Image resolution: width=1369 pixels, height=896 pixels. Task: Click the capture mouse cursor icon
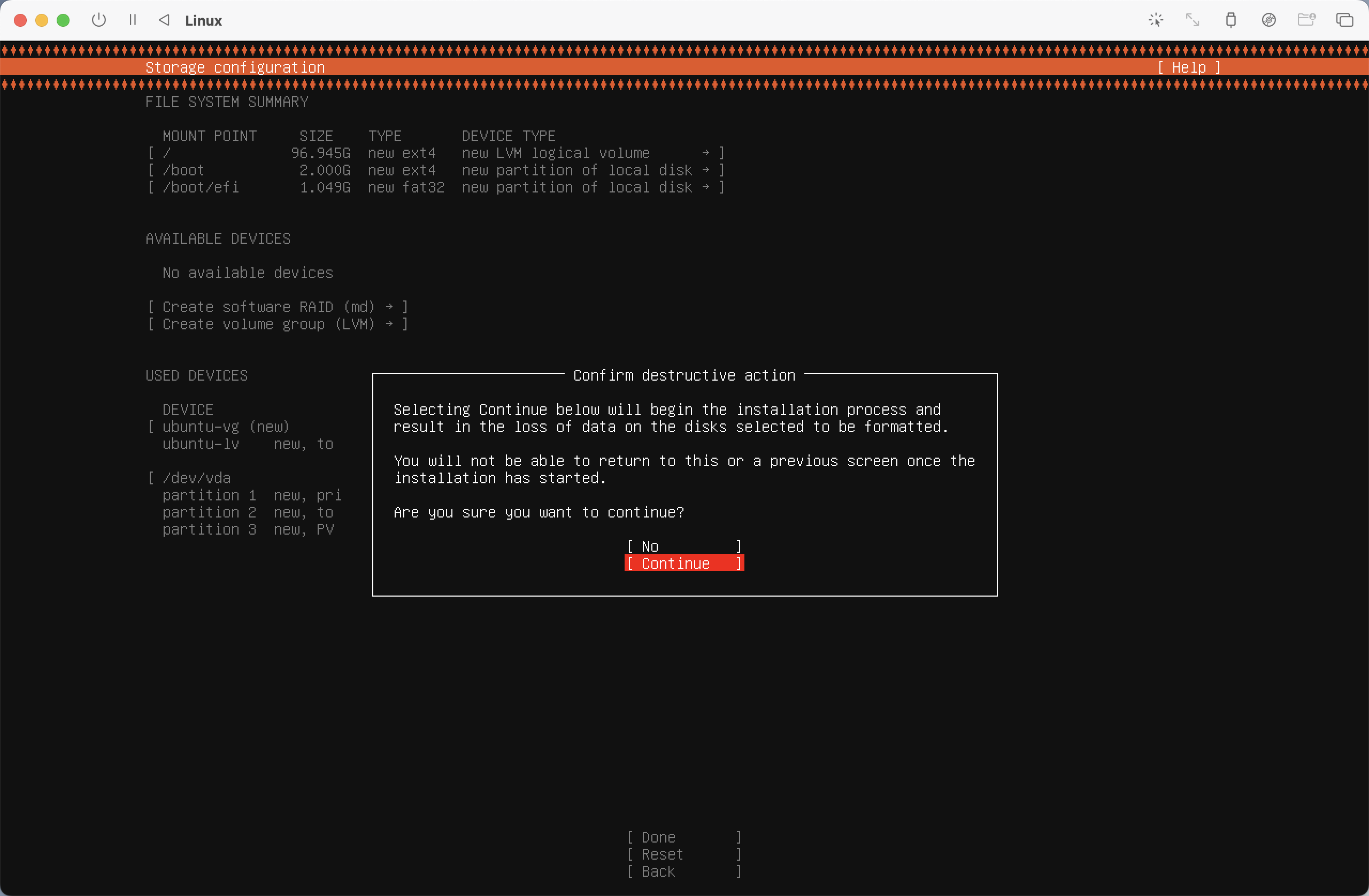(1156, 20)
